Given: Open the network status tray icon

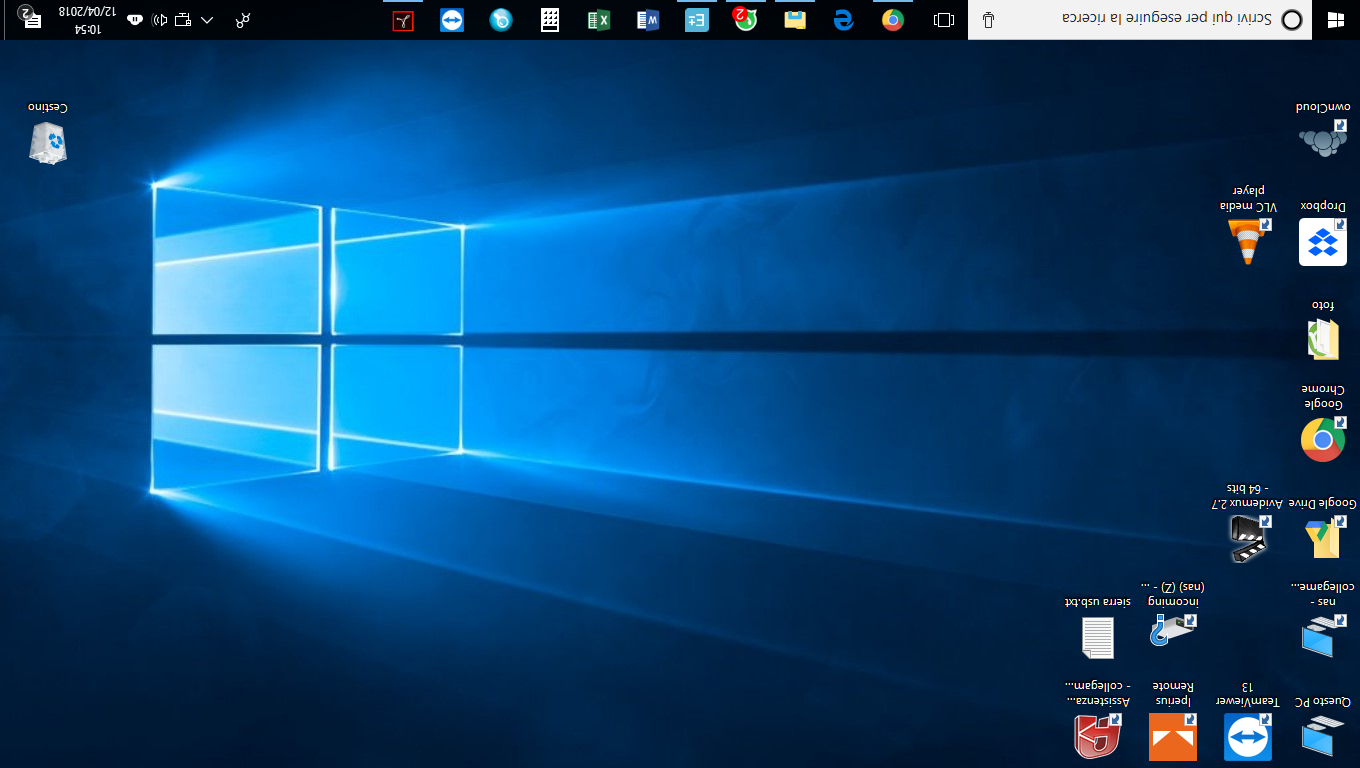Looking at the screenshot, I should pyautogui.click(x=183, y=20).
